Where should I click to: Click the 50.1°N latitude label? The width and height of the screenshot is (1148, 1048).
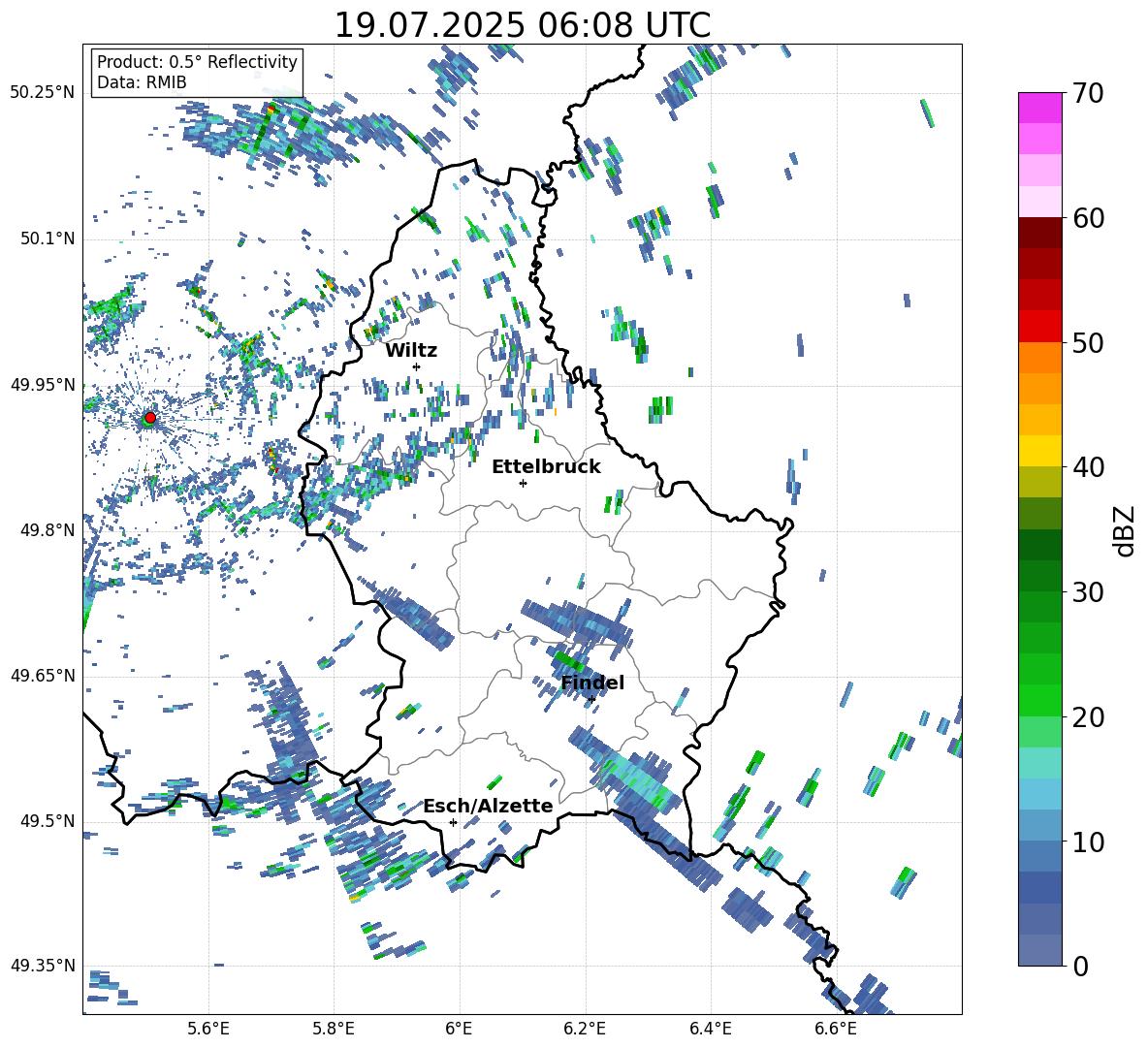point(47,239)
